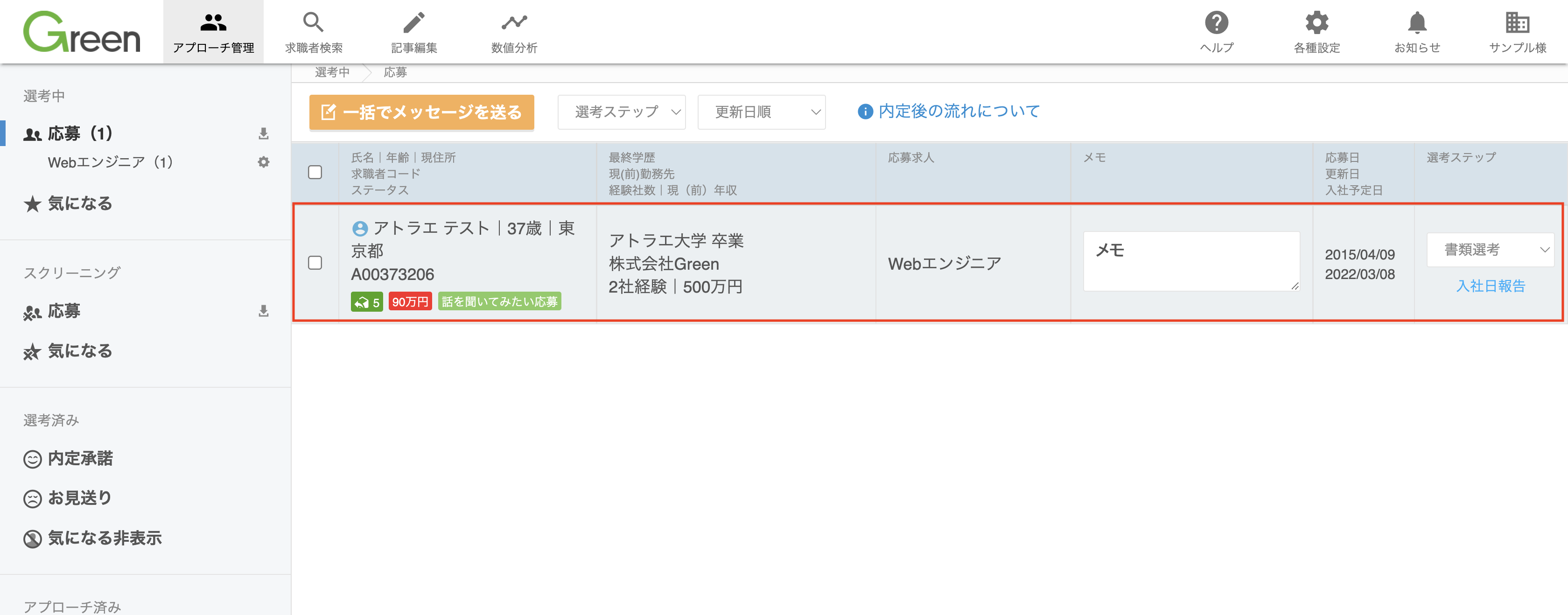Viewport: 1568px width, 615px height.
Task: Go to 数値分析 tab
Action: pyautogui.click(x=514, y=32)
